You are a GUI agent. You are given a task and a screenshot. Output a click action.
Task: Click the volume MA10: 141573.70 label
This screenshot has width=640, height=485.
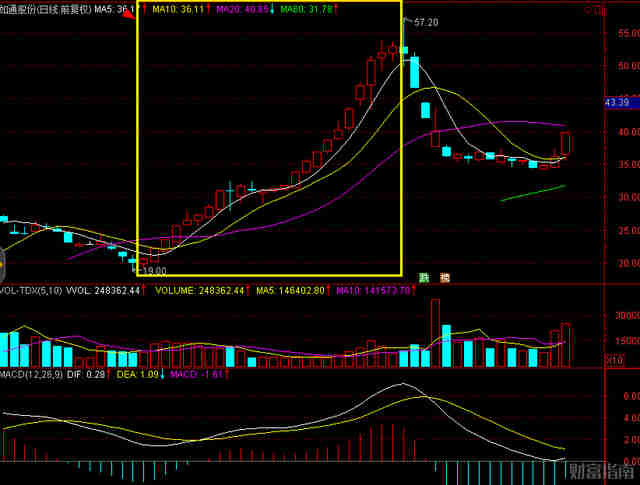(373, 291)
